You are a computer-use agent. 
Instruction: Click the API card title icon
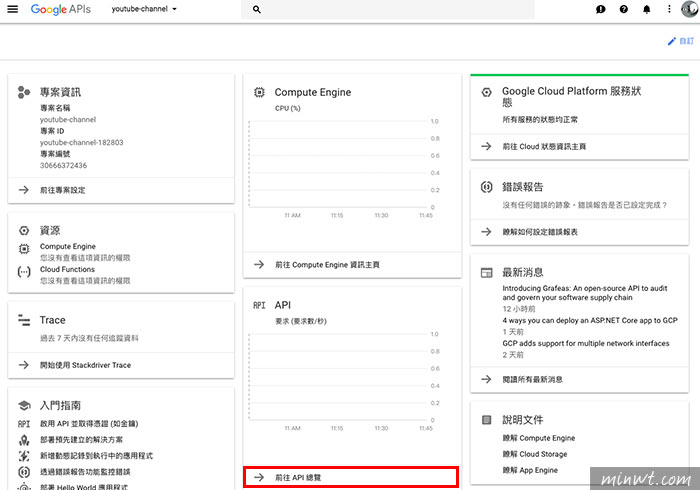[259, 305]
